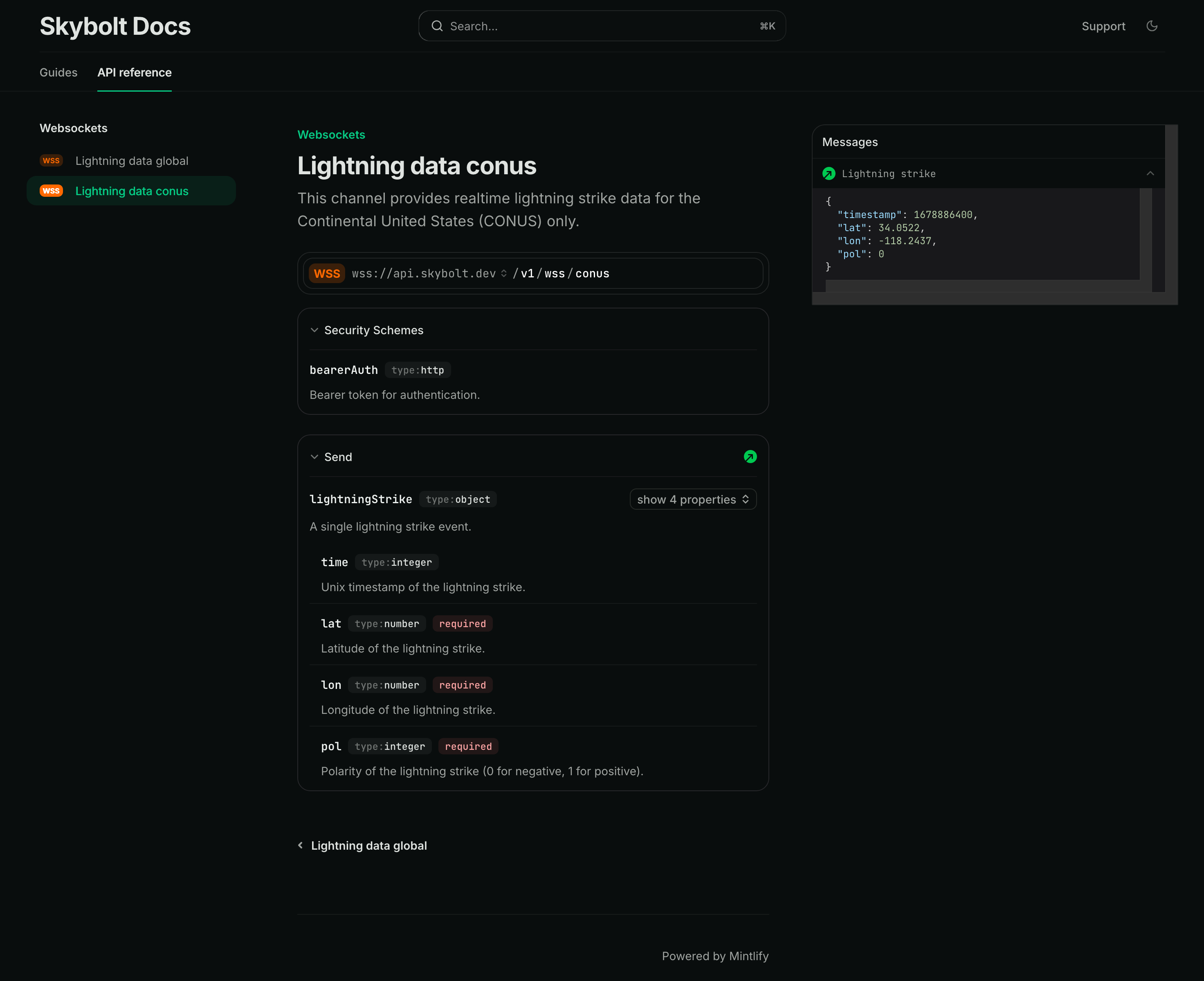1204x981 pixels.
Task: Navigate back to Lightning data global page
Action: click(369, 845)
